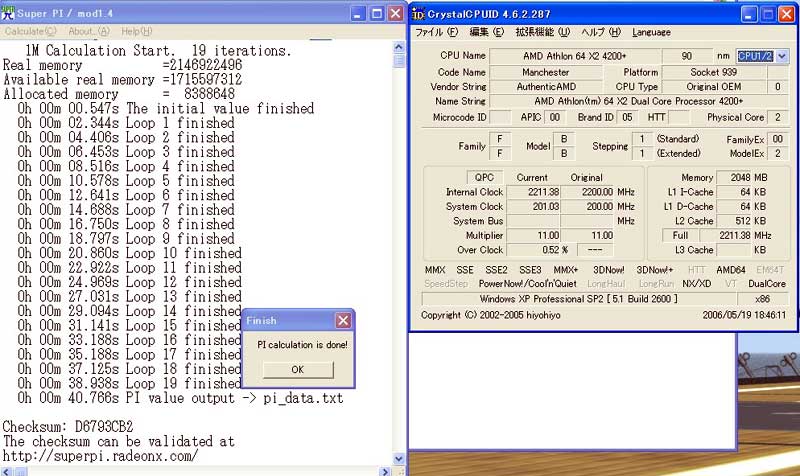Click the Super PI title bar icon
Viewport: 800px width, 476px height.
8,13
